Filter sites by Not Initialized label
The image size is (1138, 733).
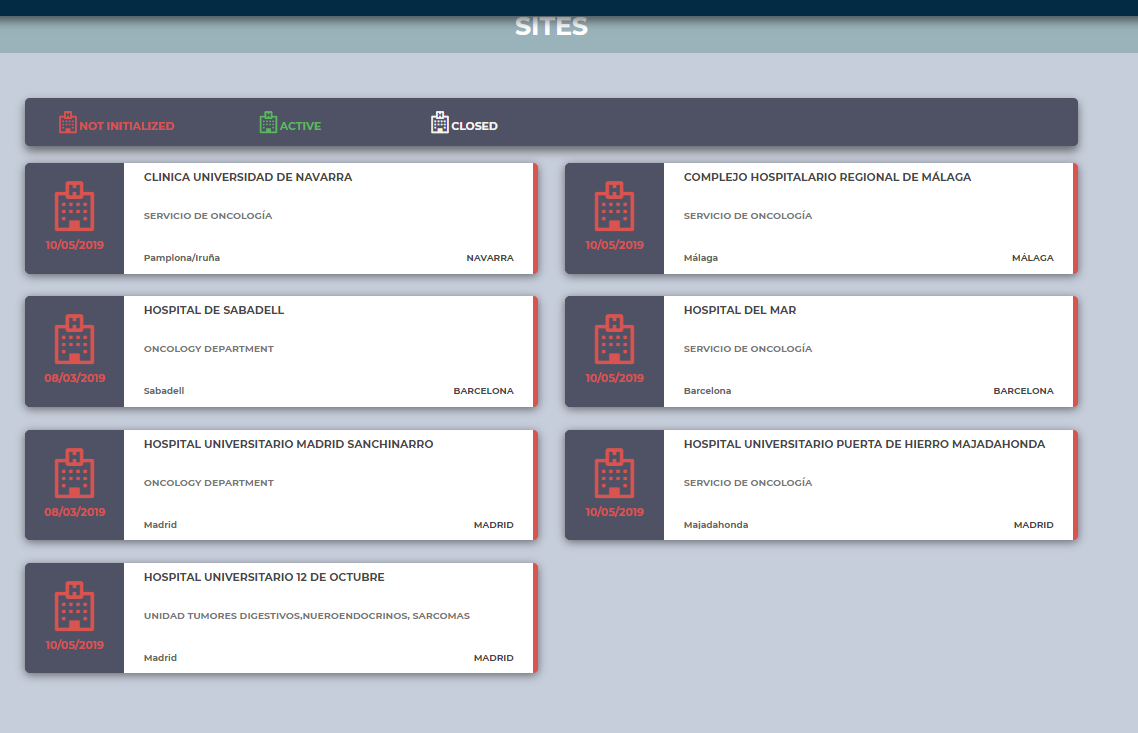[127, 126]
